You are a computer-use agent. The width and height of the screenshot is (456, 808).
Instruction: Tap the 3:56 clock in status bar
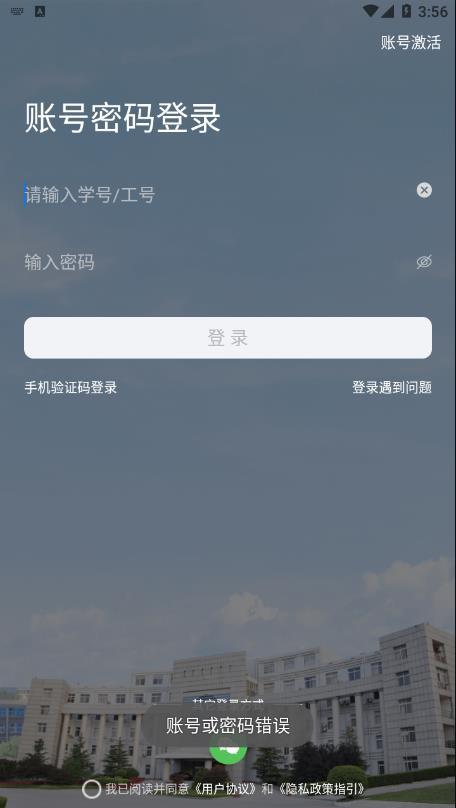pos(433,11)
